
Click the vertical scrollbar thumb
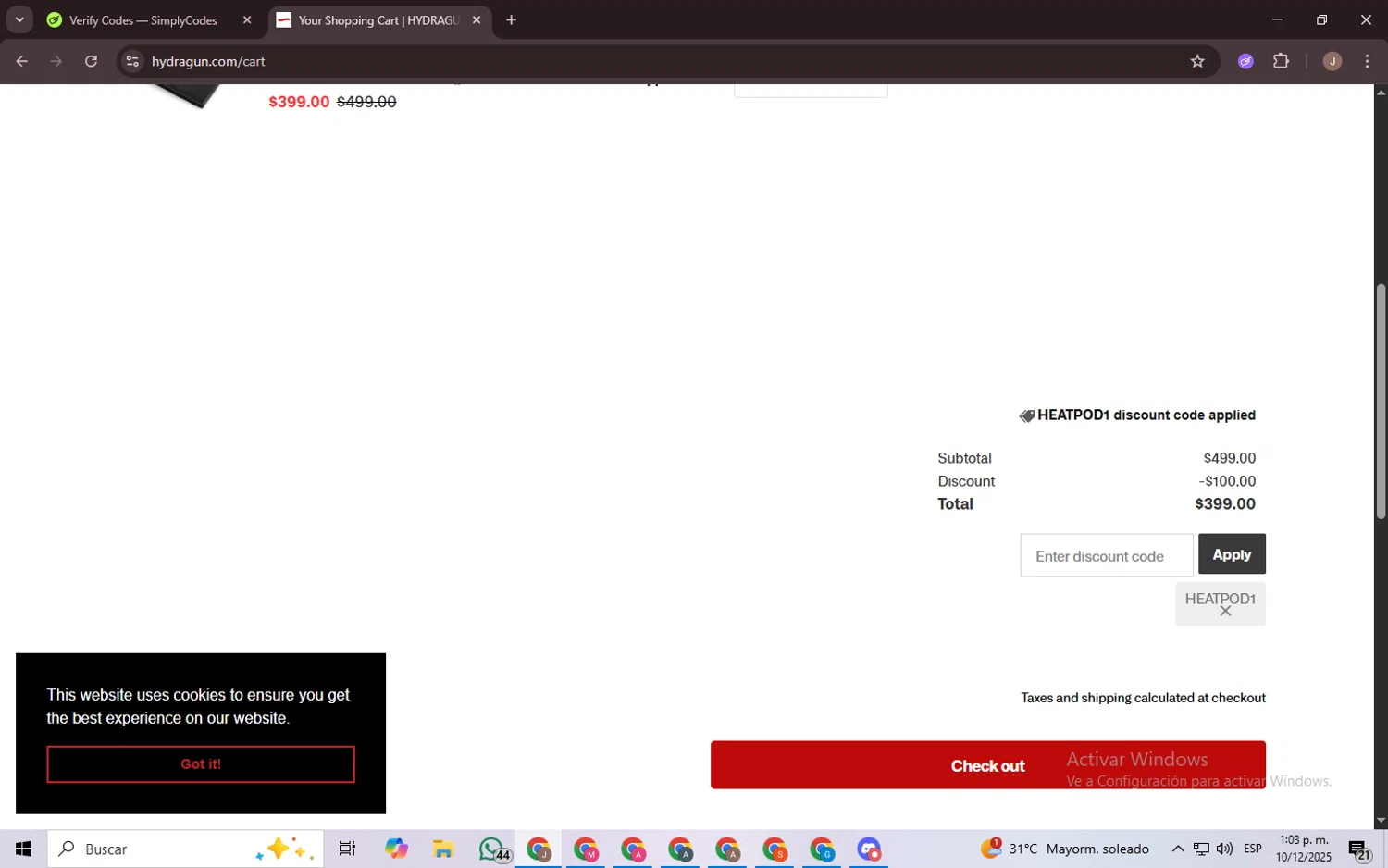[x=1381, y=401]
